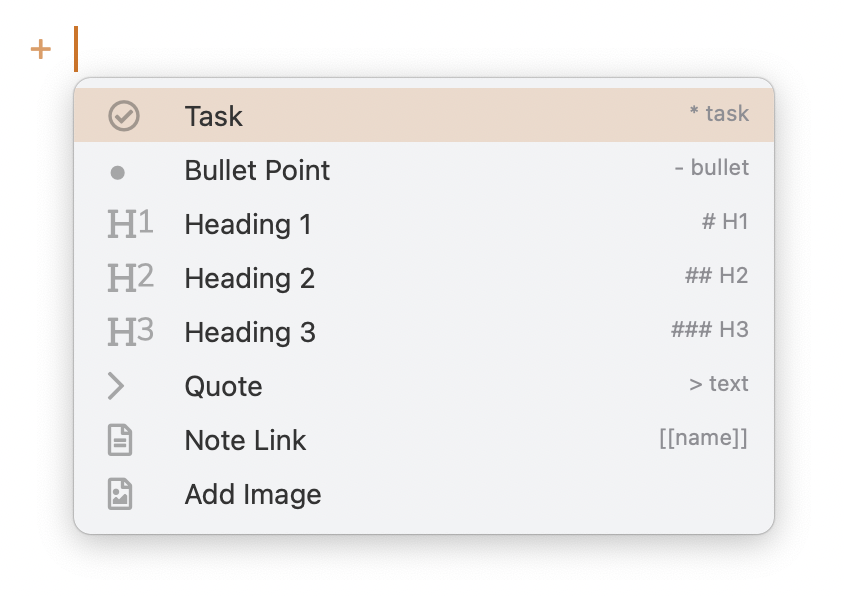Click the H2 heading icon

[130, 278]
